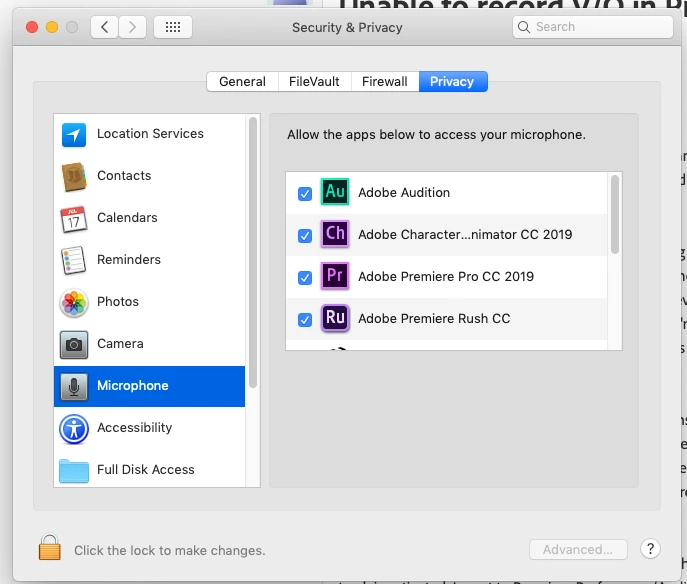Click the Microphone icon in sidebar
687x584 pixels.
pyautogui.click(x=74, y=387)
